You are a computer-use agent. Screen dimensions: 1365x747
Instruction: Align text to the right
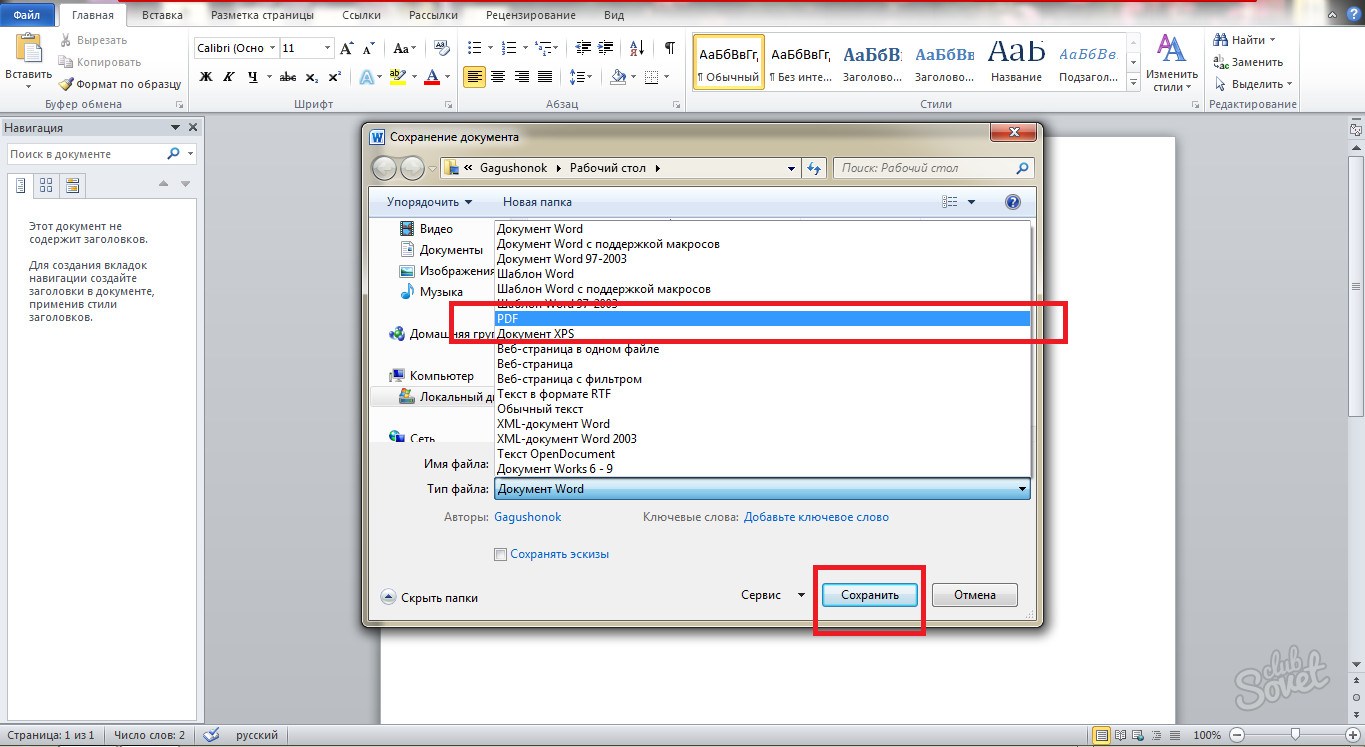(x=521, y=77)
